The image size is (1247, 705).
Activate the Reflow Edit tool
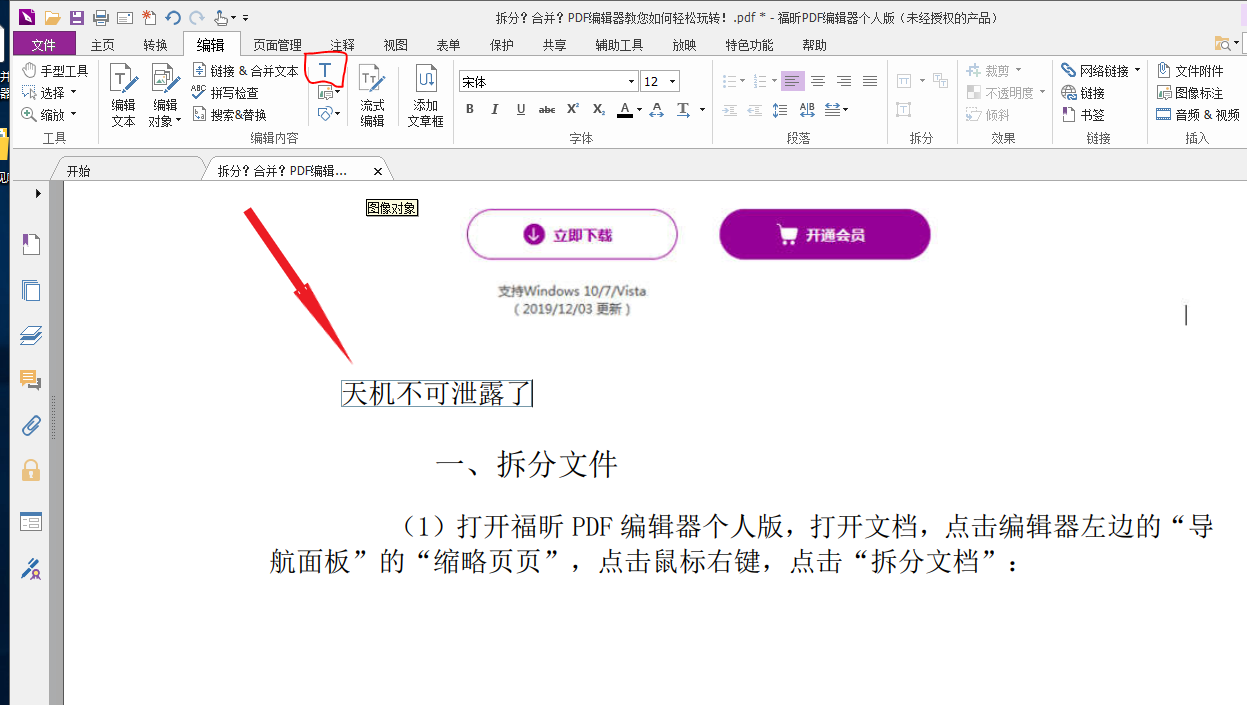click(372, 95)
